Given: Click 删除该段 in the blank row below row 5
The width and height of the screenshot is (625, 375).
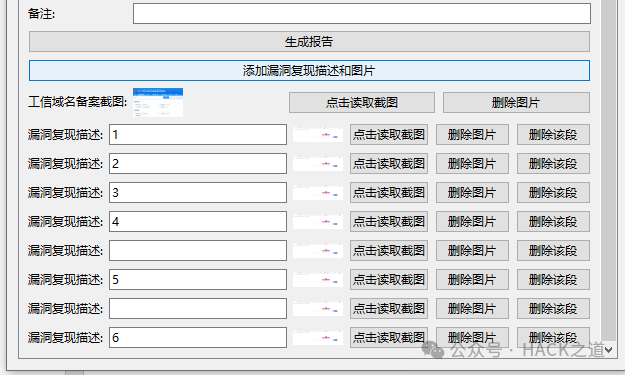Looking at the screenshot, I should 553,309.
